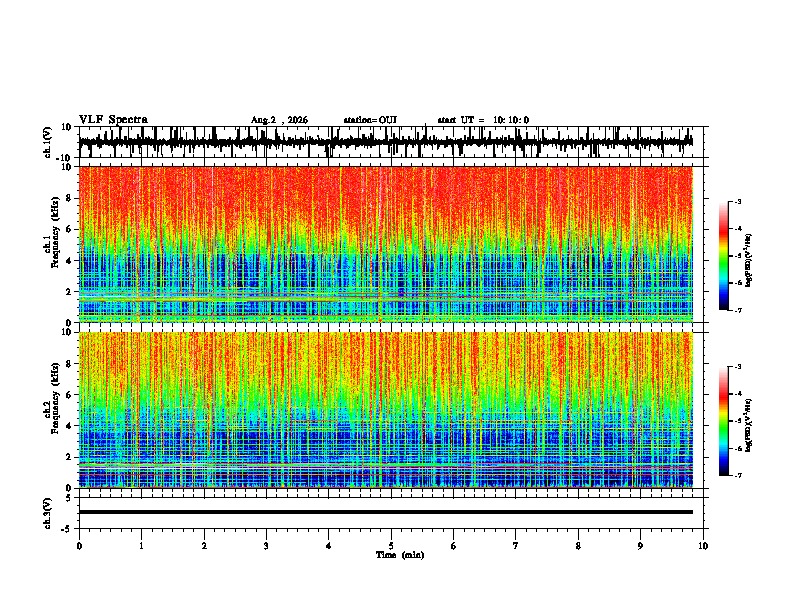Click the '5' time axis tick label

(391, 546)
